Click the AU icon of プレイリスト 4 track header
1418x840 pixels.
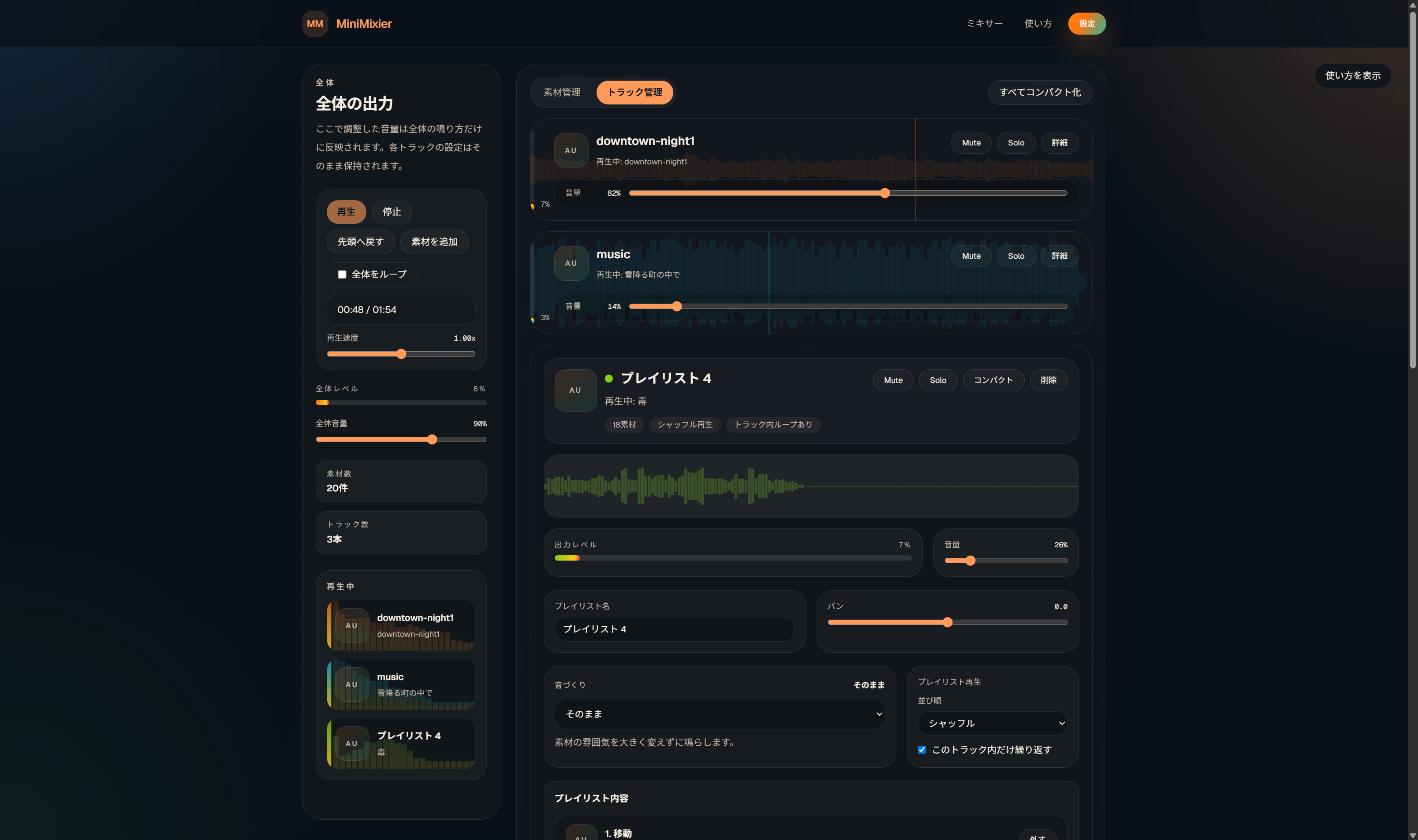[x=575, y=390]
